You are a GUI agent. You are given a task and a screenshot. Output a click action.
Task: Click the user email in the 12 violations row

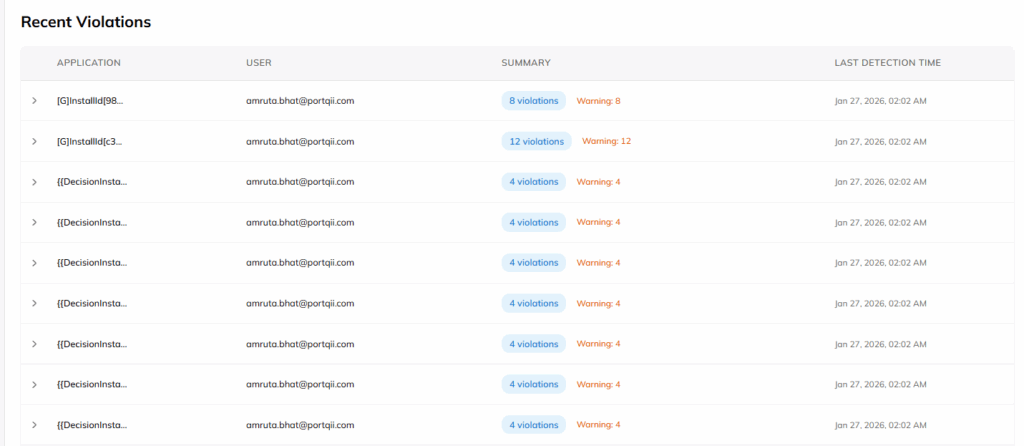click(300, 142)
